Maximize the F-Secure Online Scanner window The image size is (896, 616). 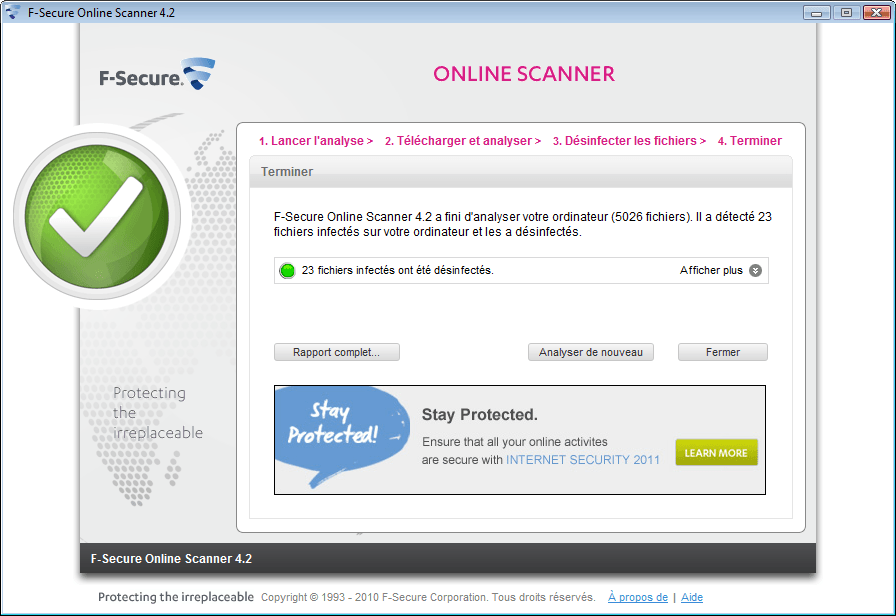coord(846,12)
